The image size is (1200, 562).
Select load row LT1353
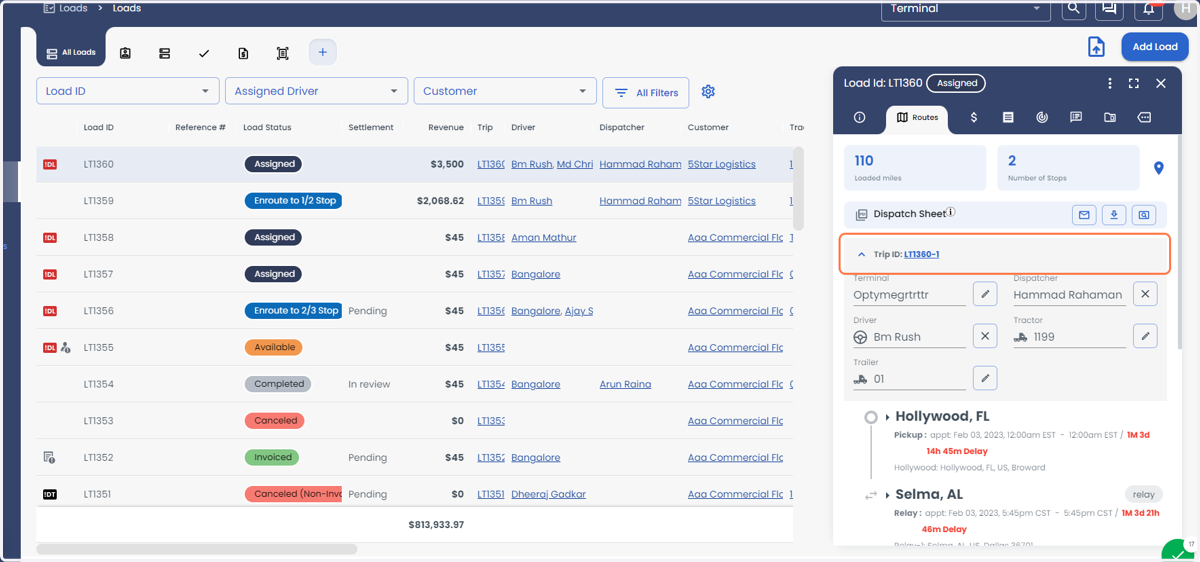[x=414, y=421]
